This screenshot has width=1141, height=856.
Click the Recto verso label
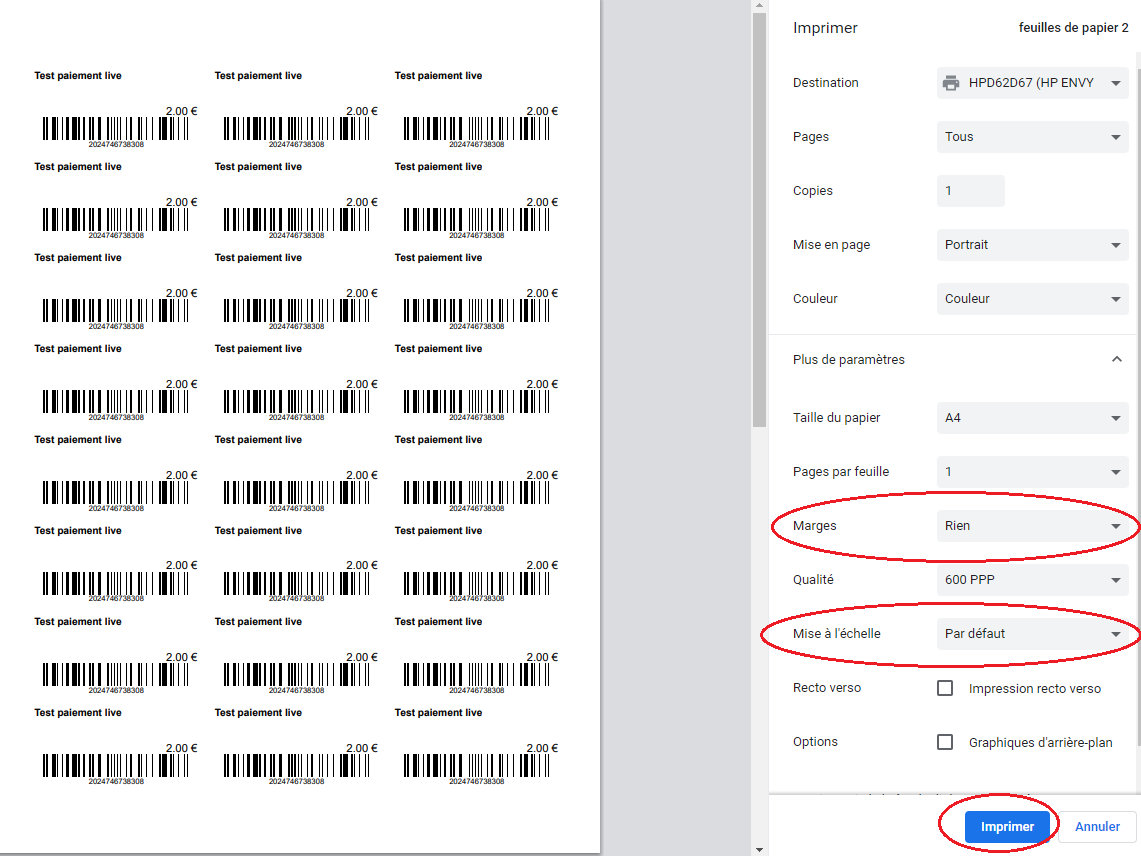pyautogui.click(x=827, y=688)
